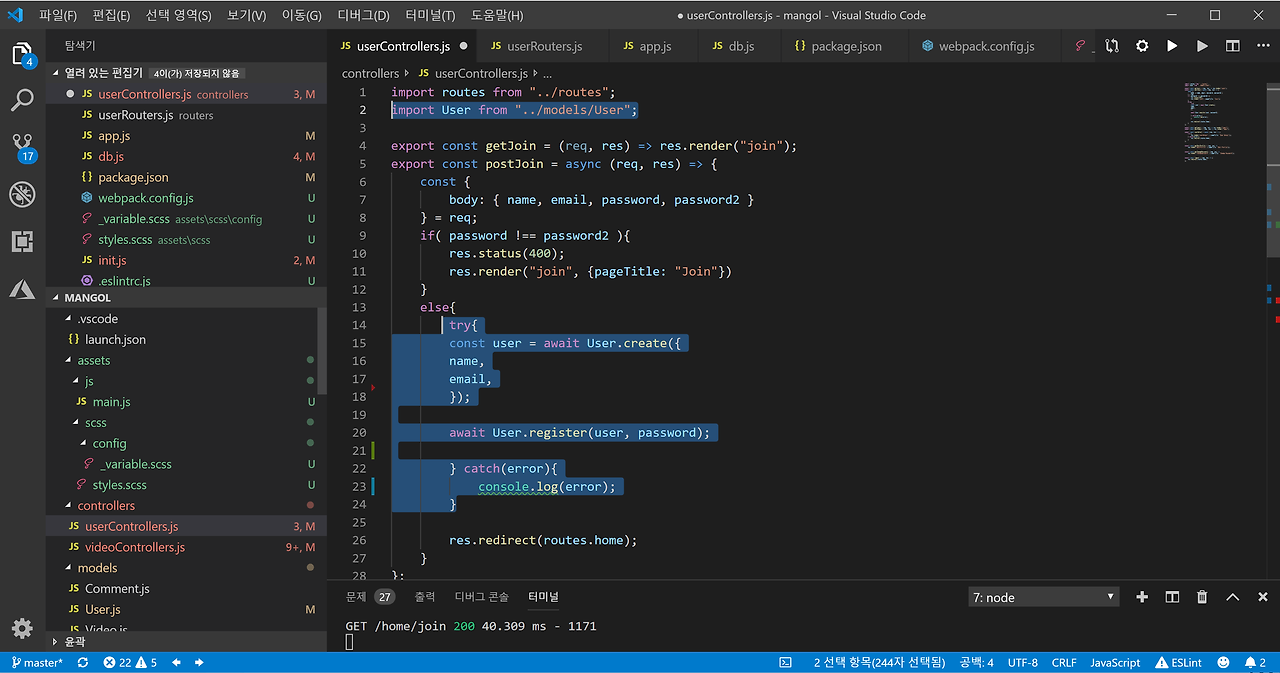
Task: Click the master* branch indicator
Action: pos(37,663)
